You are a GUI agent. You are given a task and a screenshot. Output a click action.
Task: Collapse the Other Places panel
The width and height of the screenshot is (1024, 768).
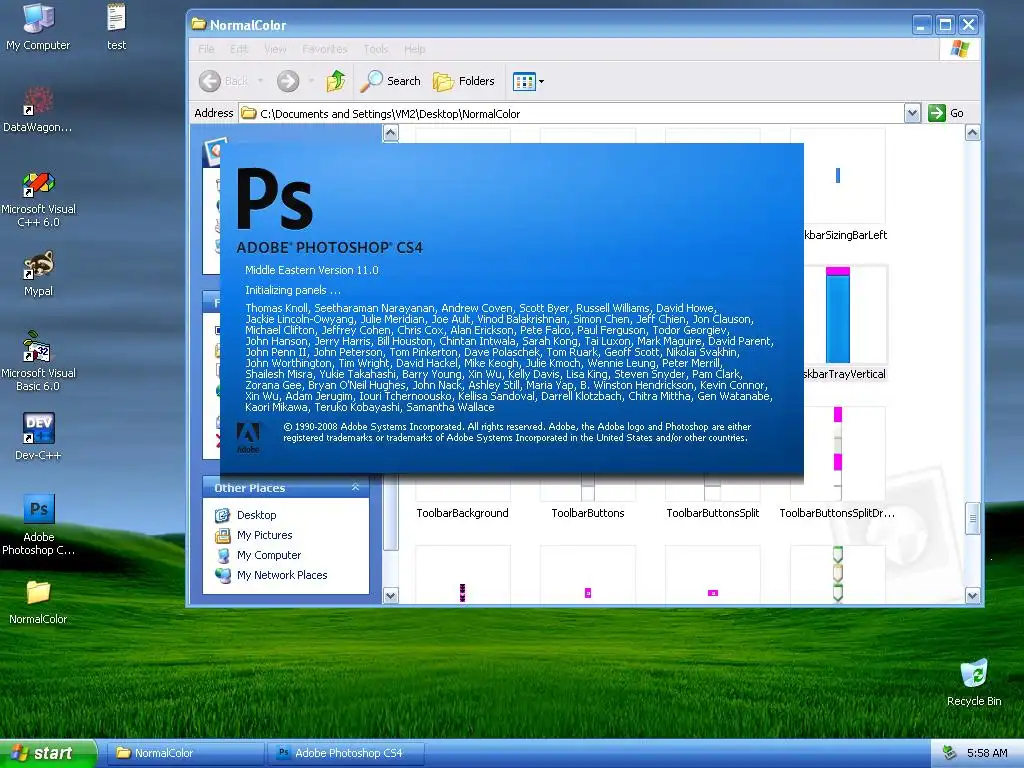pyautogui.click(x=355, y=487)
